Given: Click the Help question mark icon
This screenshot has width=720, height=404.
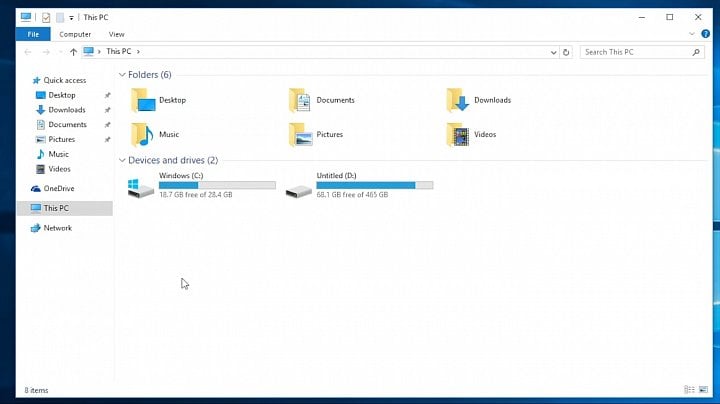Looking at the screenshot, I should coord(705,34).
